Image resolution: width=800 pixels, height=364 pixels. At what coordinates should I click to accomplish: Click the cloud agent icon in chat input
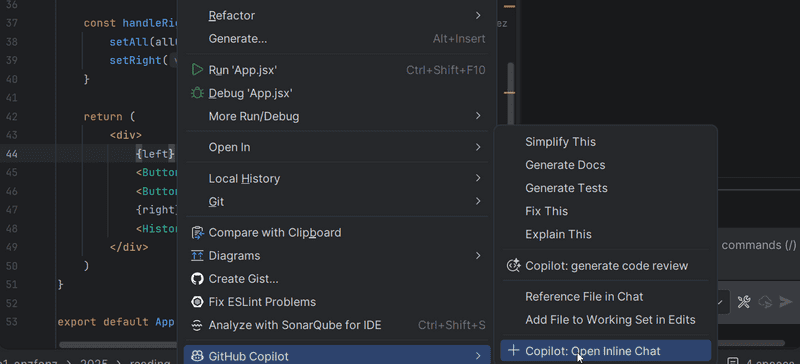pyautogui.click(x=765, y=302)
